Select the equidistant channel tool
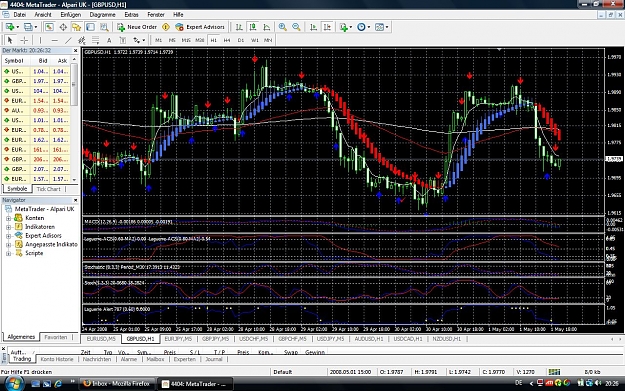 pyautogui.click(x=82, y=40)
